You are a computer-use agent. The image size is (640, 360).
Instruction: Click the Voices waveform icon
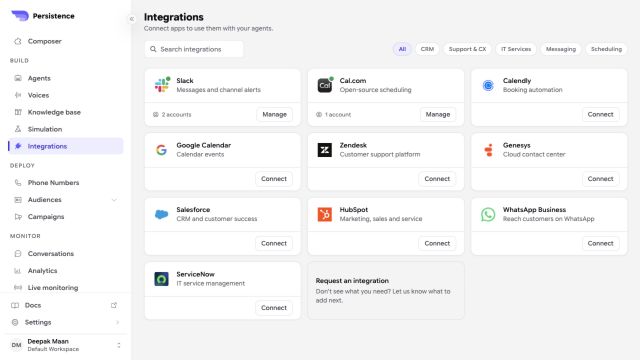(x=18, y=95)
